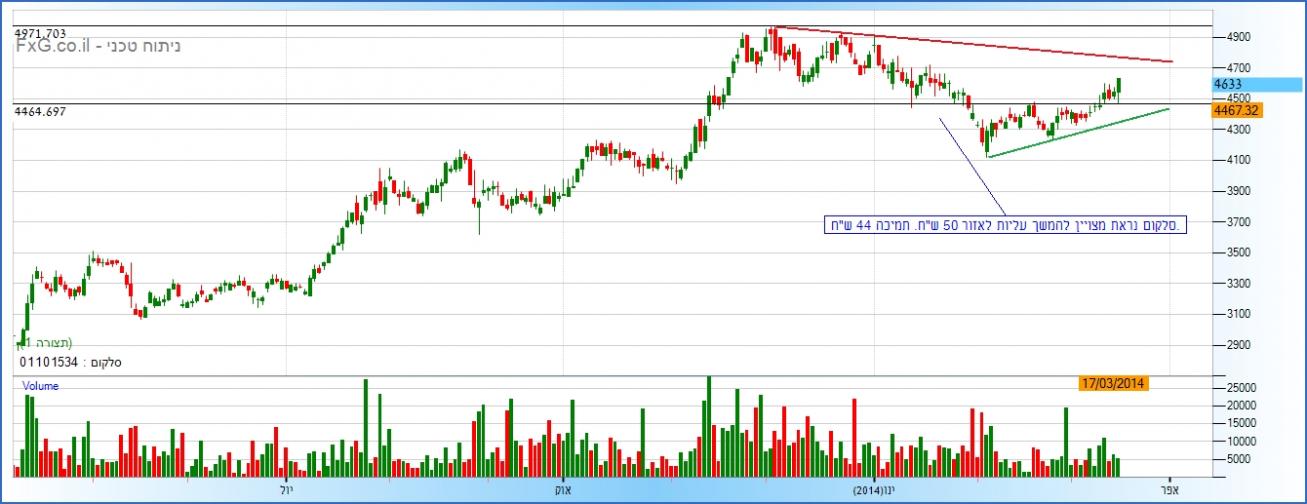Select the 4464.697 support level label
The width and height of the screenshot is (1307, 504).
41,112
